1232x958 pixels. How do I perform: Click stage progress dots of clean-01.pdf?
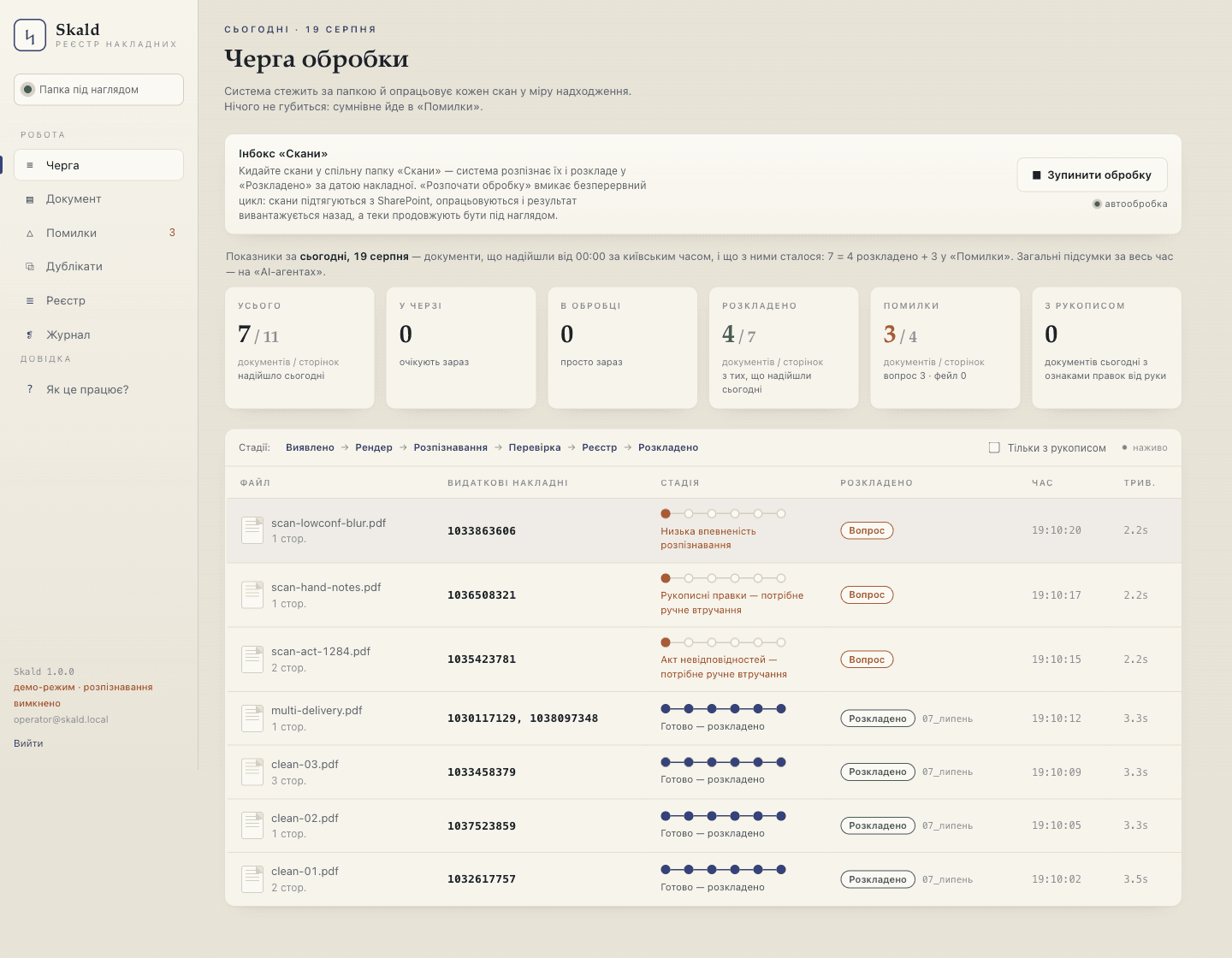coord(723,870)
